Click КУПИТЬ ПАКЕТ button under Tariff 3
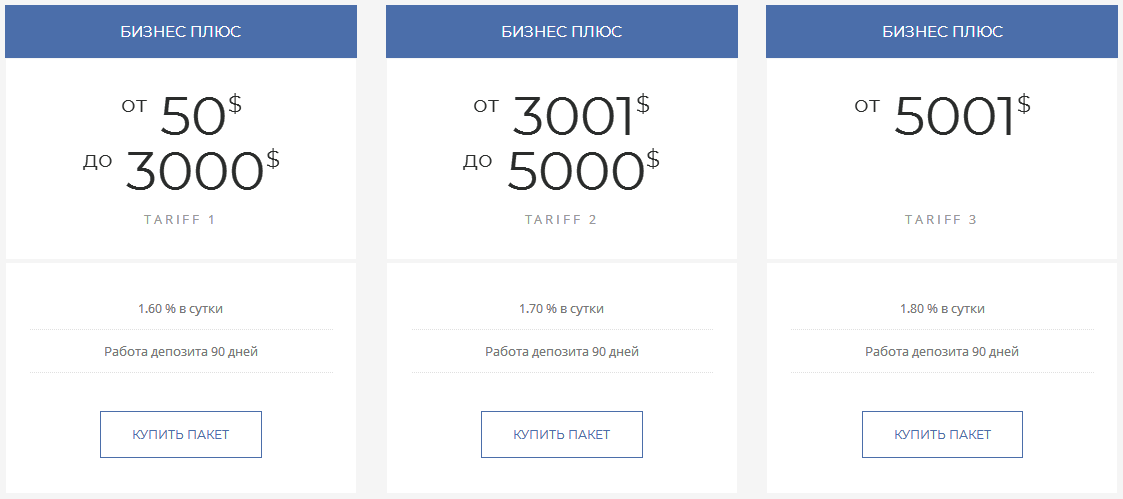This screenshot has width=1123, height=499. point(943,435)
